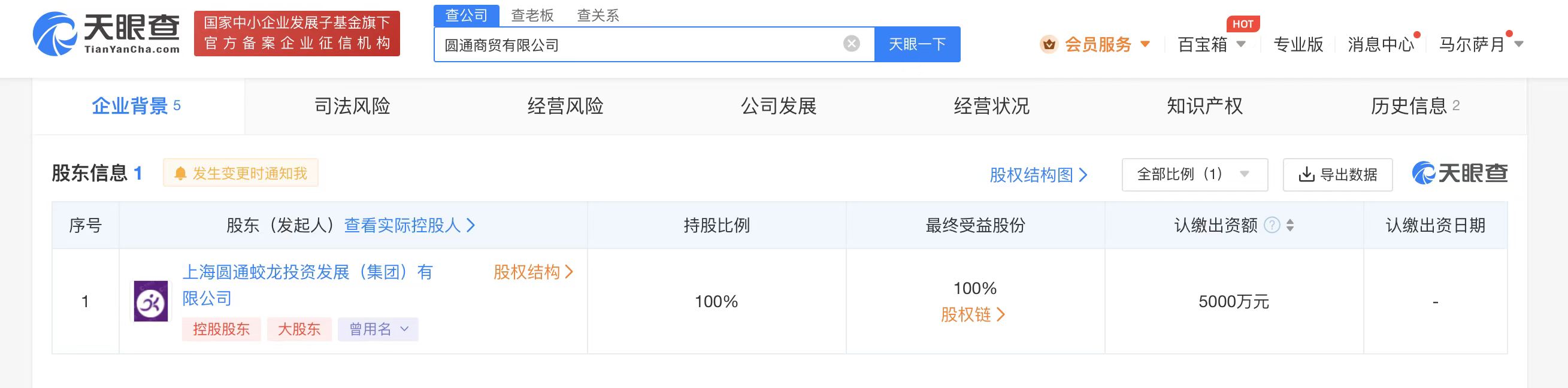Click the 导出数据 export button
1568x388 pixels.
coord(1337,174)
